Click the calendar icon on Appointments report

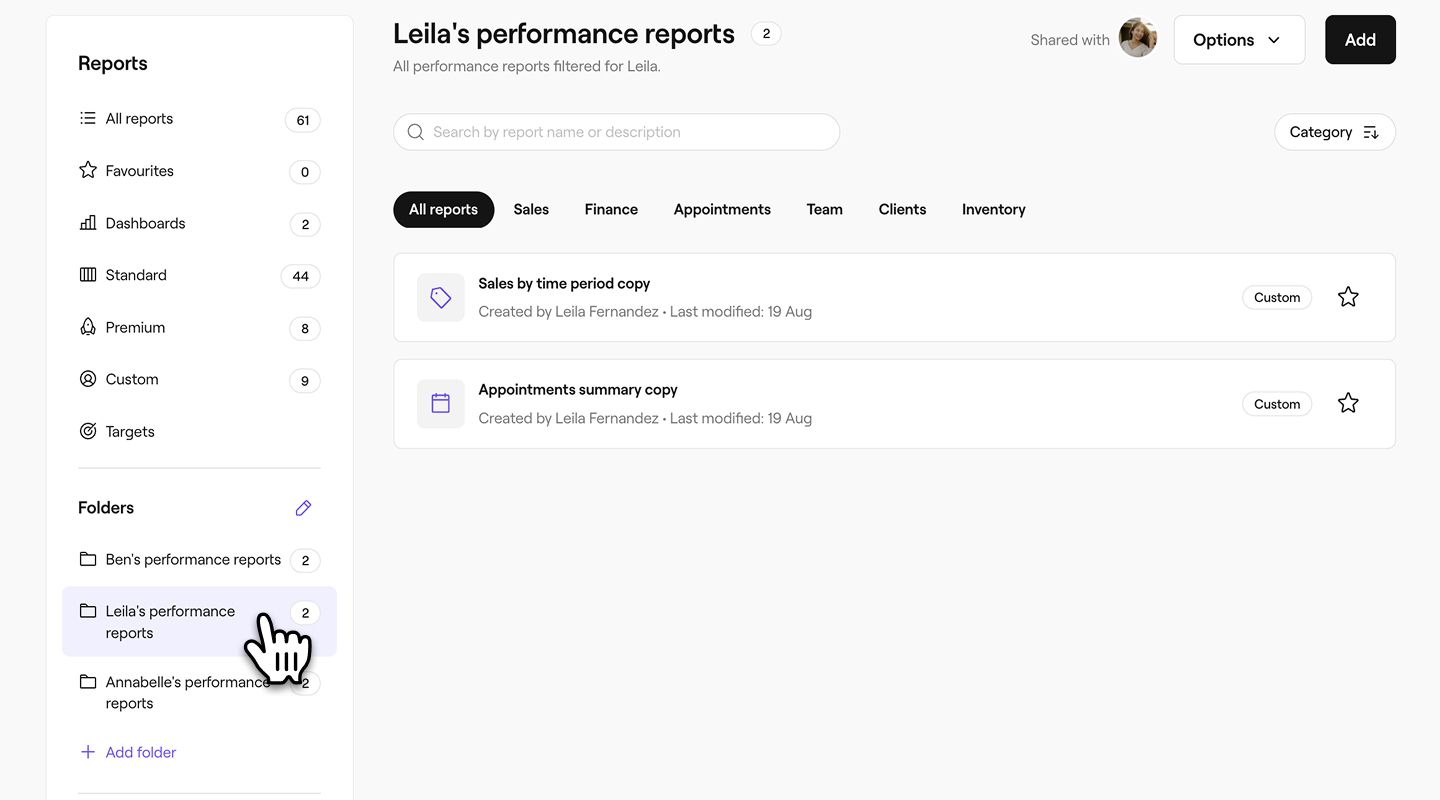(x=441, y=403)
